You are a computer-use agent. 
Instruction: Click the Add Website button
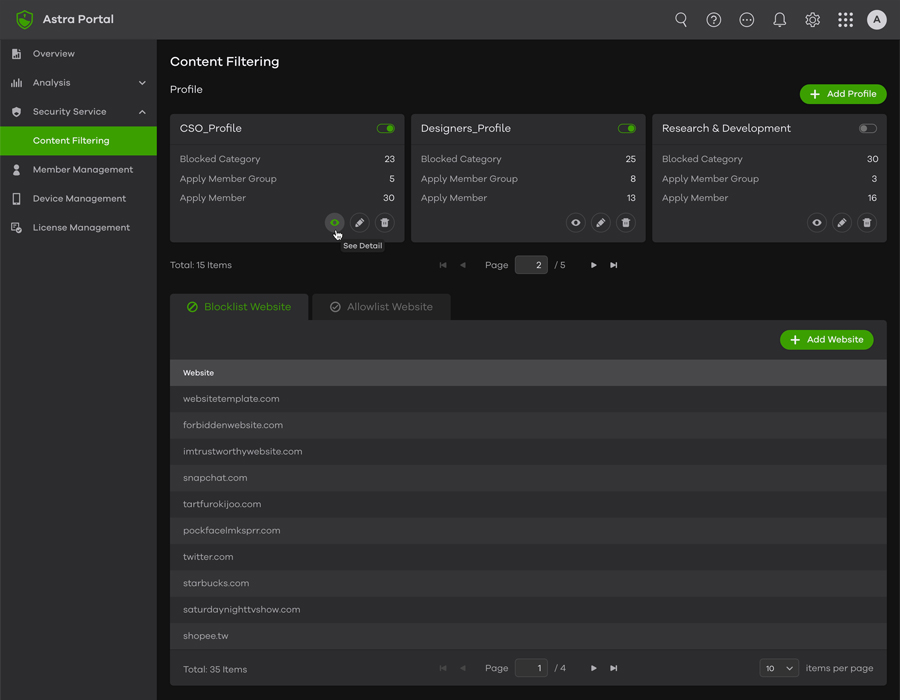pos(827,340)
